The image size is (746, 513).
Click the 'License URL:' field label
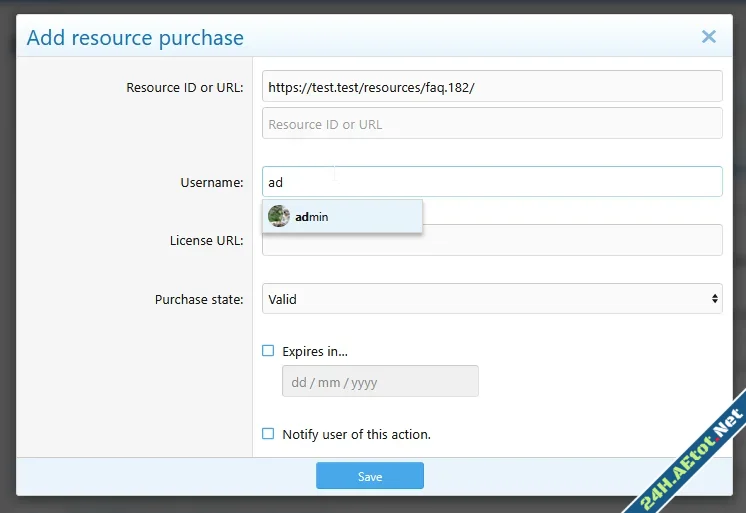pos(206,240)
